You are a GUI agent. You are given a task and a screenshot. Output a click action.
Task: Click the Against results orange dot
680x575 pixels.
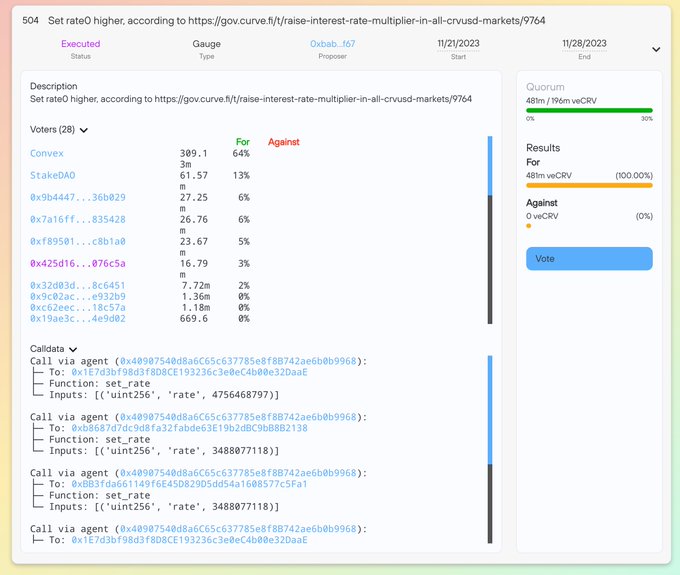click(529, 226)
